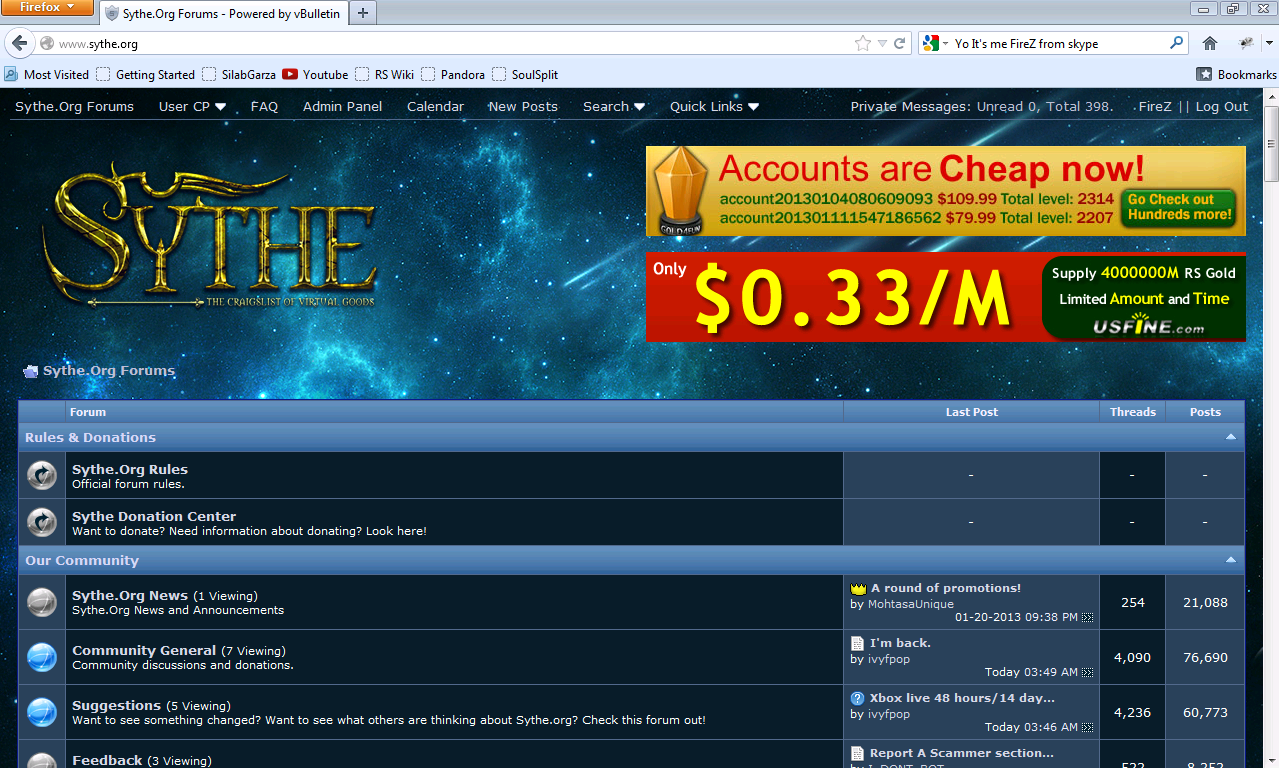Open the Private Messages link
The height and width of the screenshot is (768, 1279).
click(x=910, y=106)
